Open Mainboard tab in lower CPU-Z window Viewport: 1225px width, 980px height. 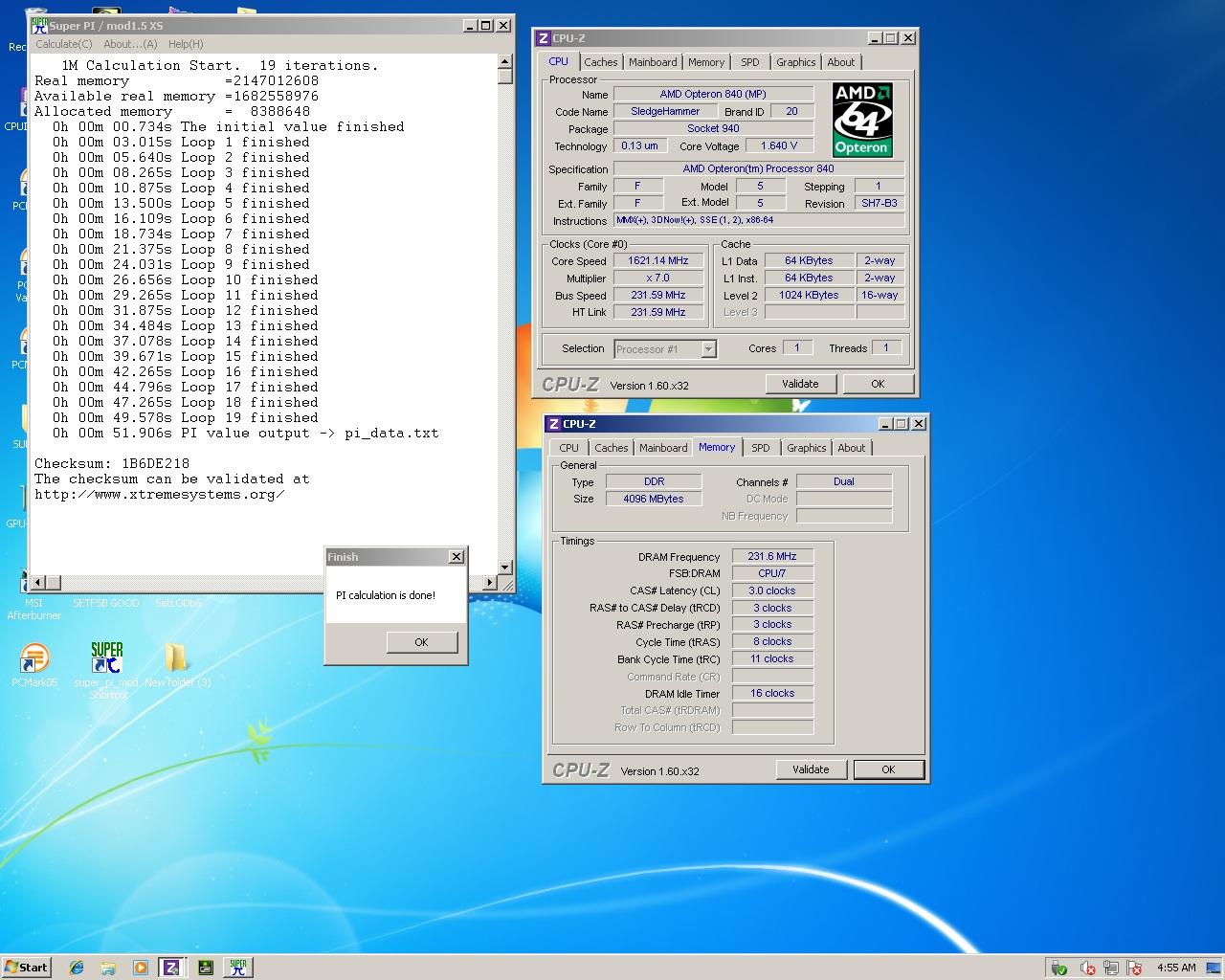(x=663, y=448)
